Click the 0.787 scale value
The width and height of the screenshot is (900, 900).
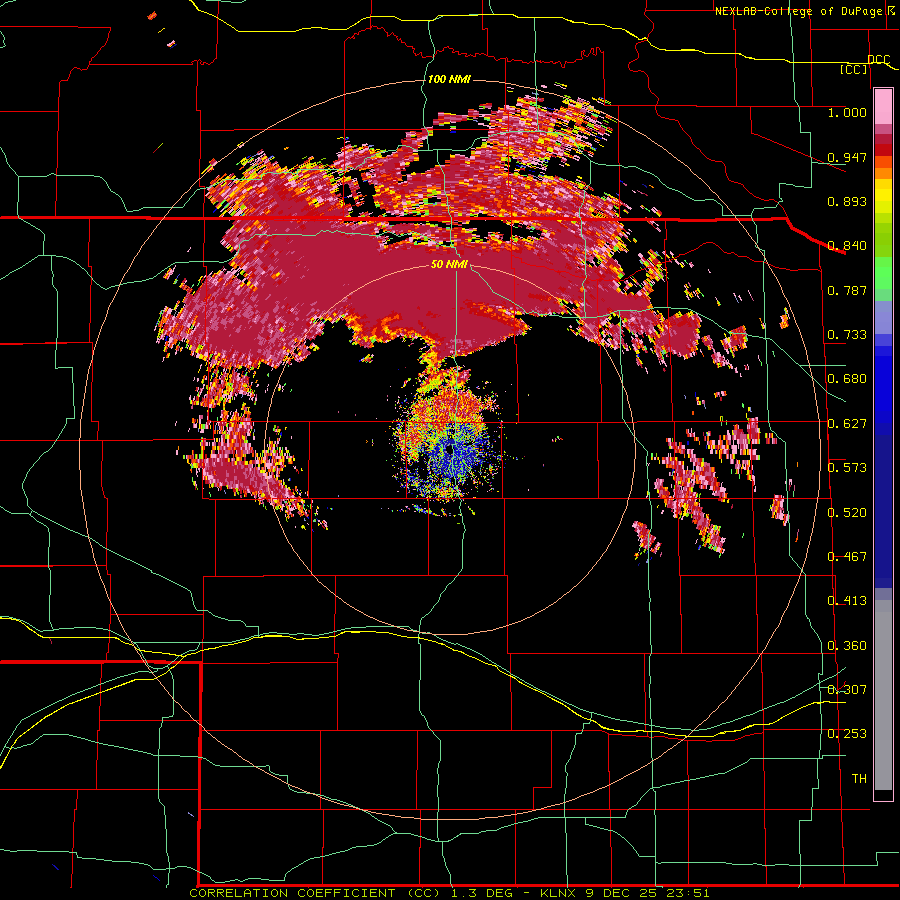click(847, 290)
